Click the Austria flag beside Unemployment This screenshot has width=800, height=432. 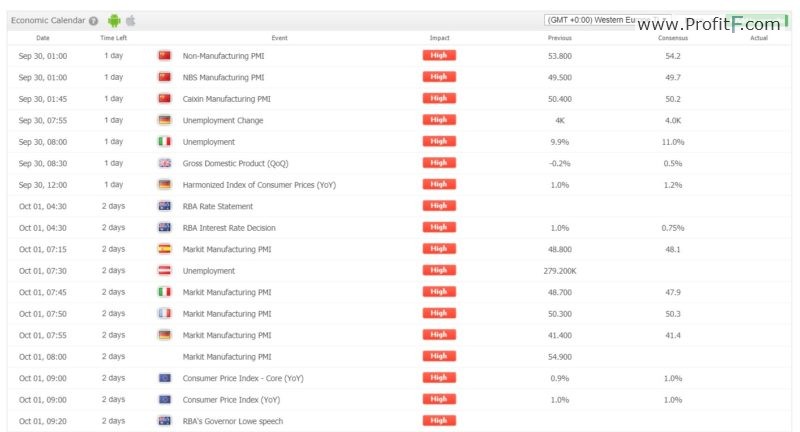[x=164, y=270]
